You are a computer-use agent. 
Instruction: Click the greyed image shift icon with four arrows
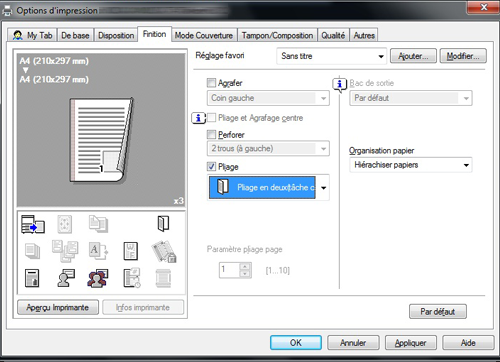65,224
